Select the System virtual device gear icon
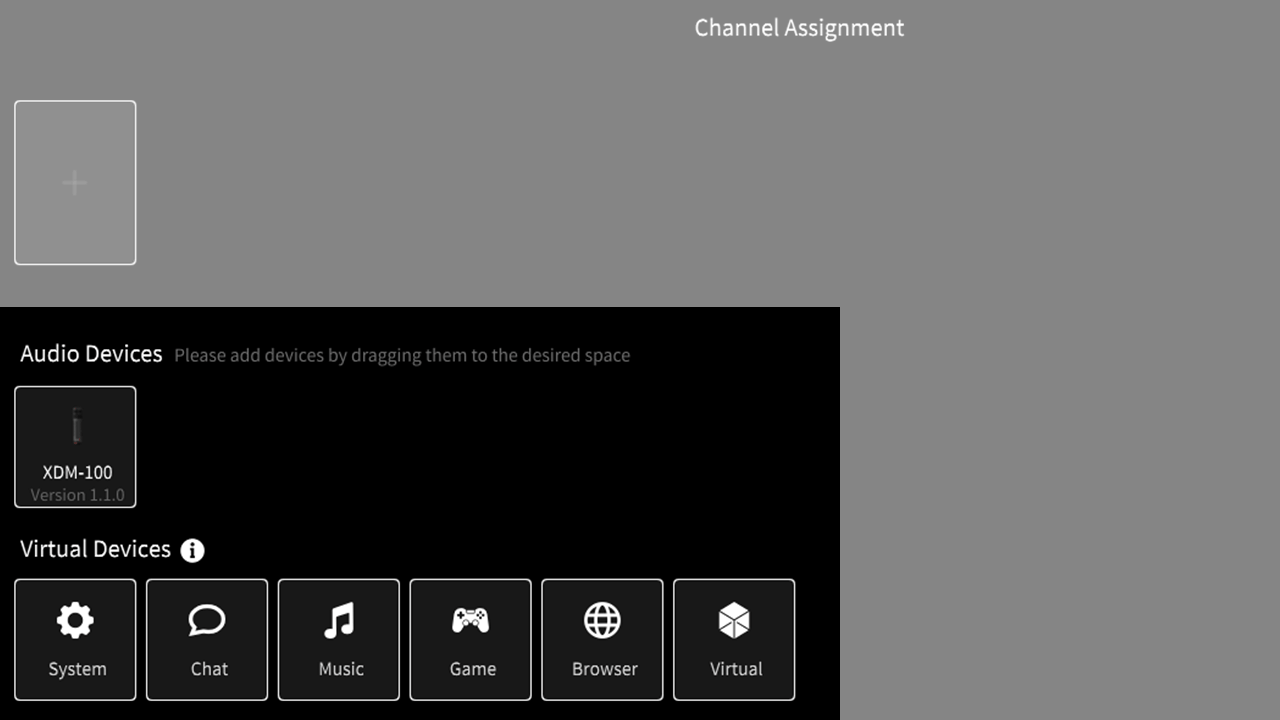Image resolution: width=1280 pixels, height=720 pixels. [75, 619]
